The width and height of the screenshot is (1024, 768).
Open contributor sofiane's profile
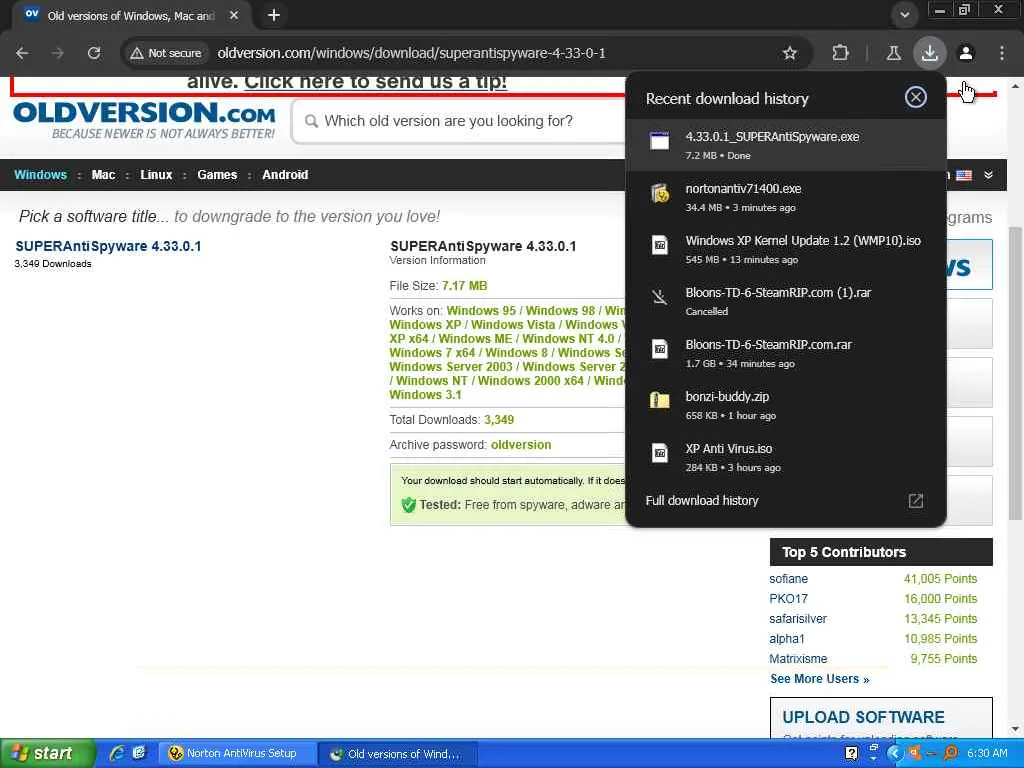click(x=788, y=579)
